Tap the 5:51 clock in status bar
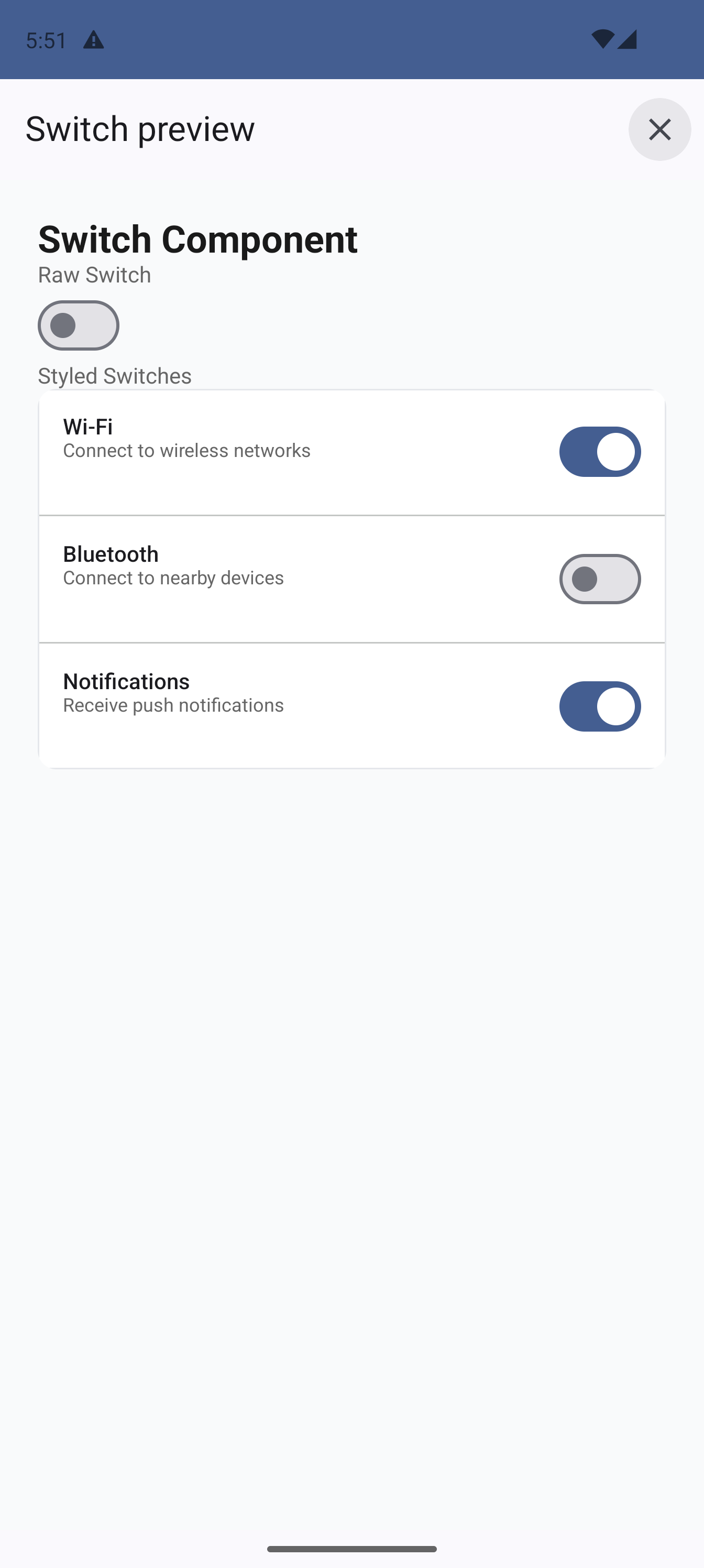The image size is (704, 1568). click(46, 41)
